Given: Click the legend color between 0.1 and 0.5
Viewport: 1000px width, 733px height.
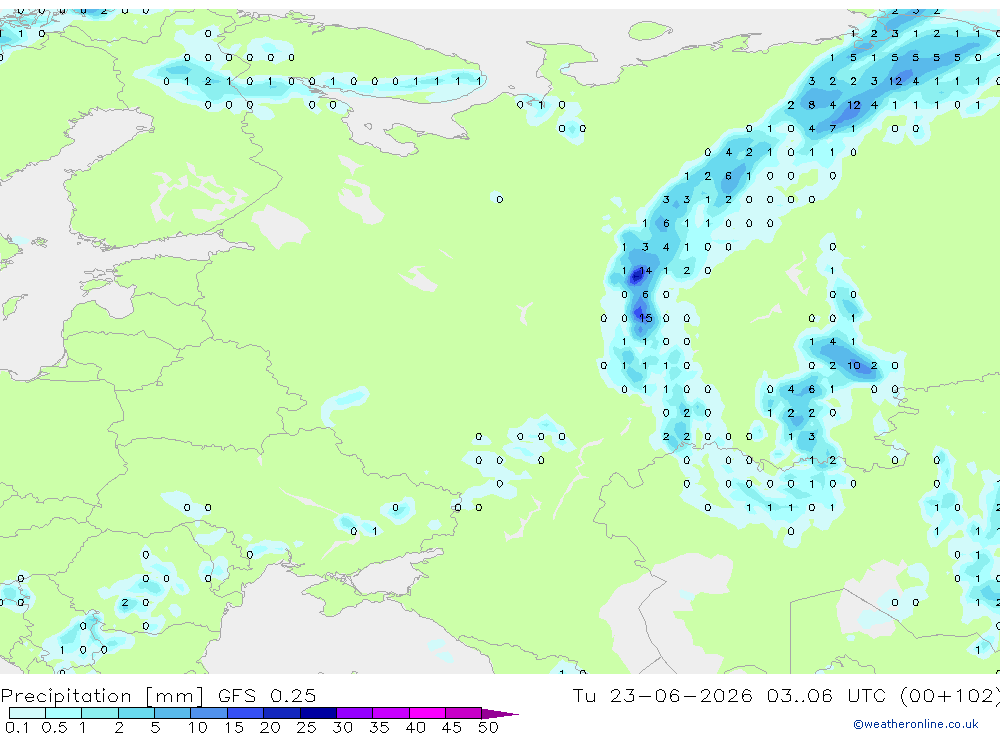Looking at the screenshot, I should [x=27, y=713].
